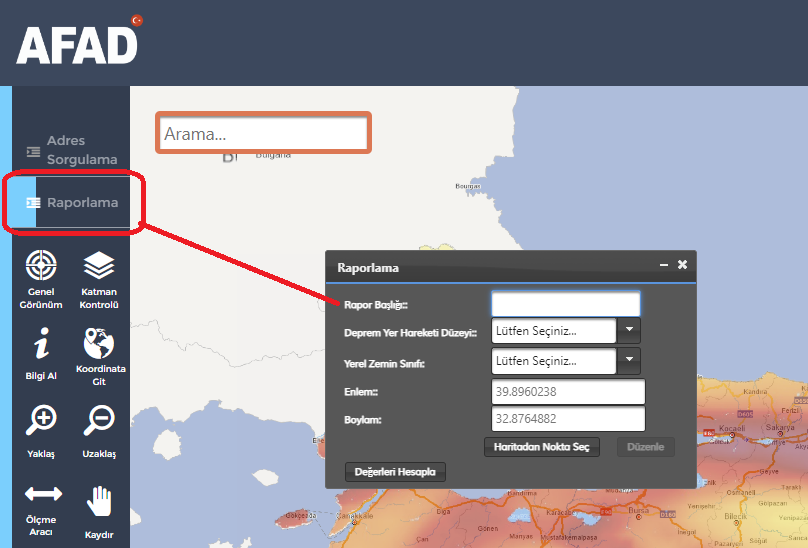Click the Haritadan Nokta Seç button
The height and width of the screenshot is (548, 808).
[x=542, y=447]
